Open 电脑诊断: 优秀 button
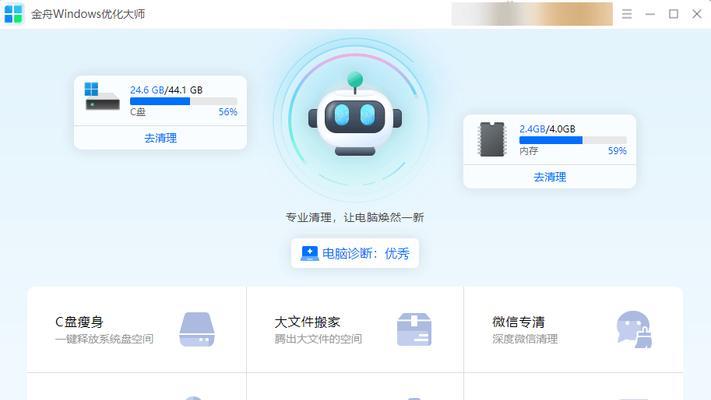Viewport: 711px width, 400px height. [x=355, y=253]
